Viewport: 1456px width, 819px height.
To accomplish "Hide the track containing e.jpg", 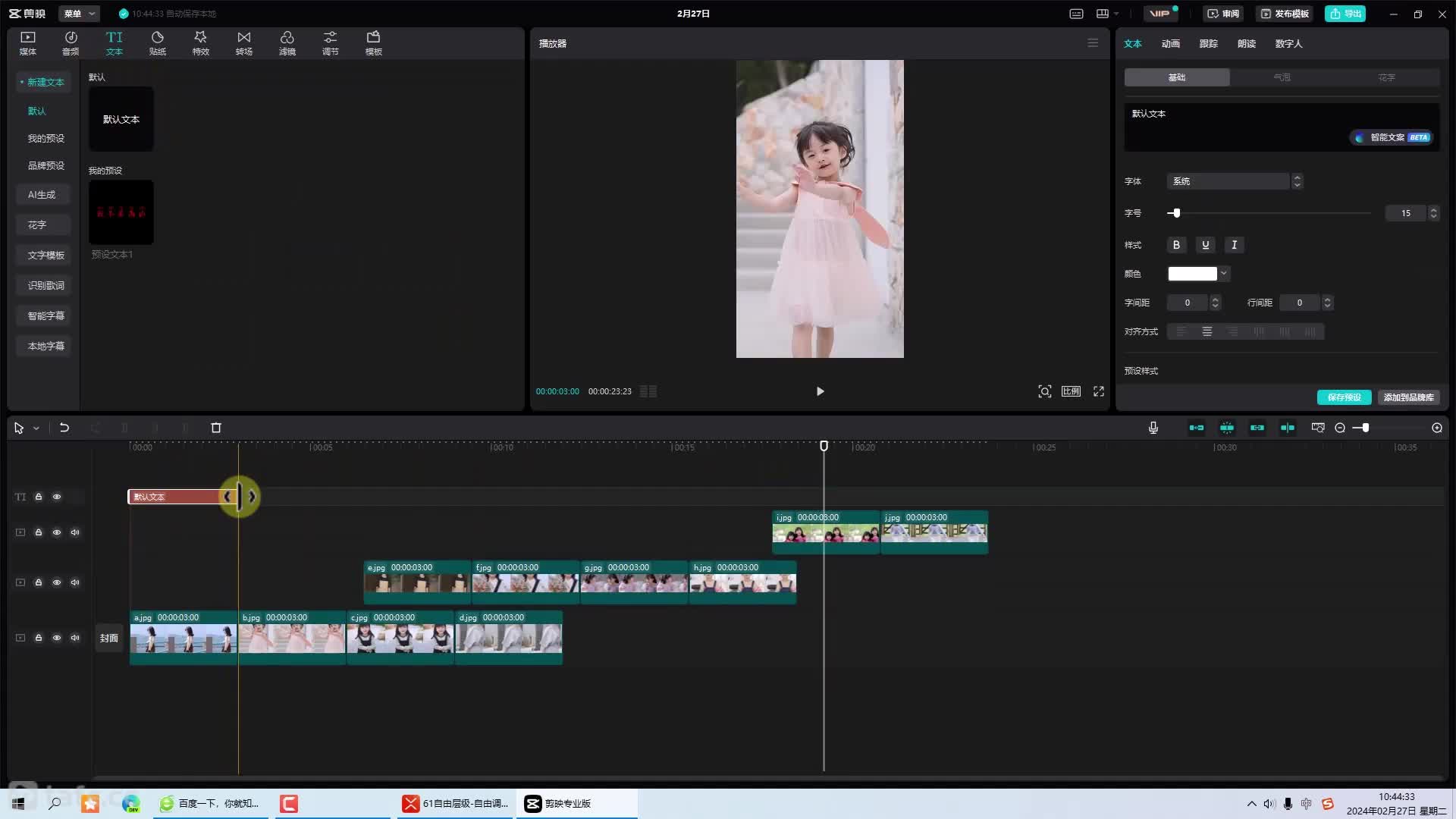I will 57,582.
